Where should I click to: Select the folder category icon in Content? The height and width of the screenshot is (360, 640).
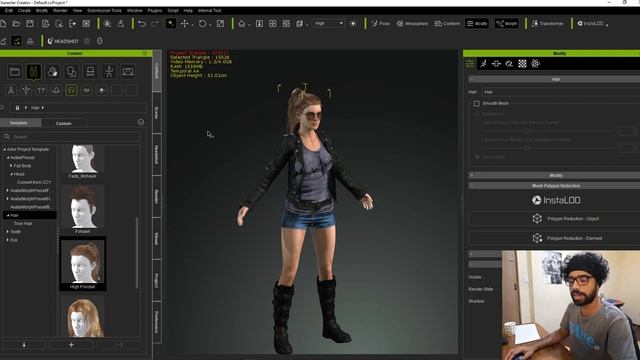tap(15, 72)
